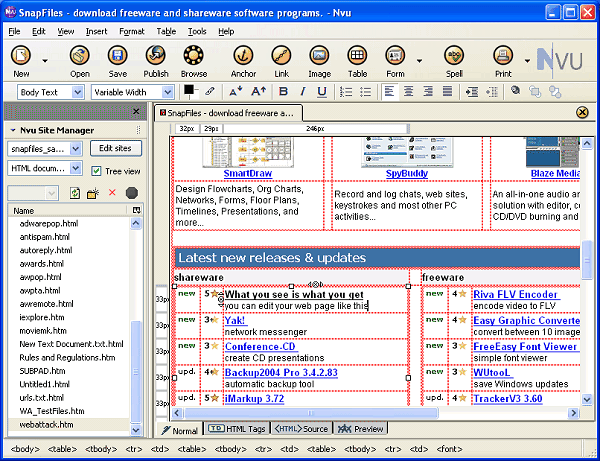
Task: Apply bulleted list formatting
Action: [365, 91]
